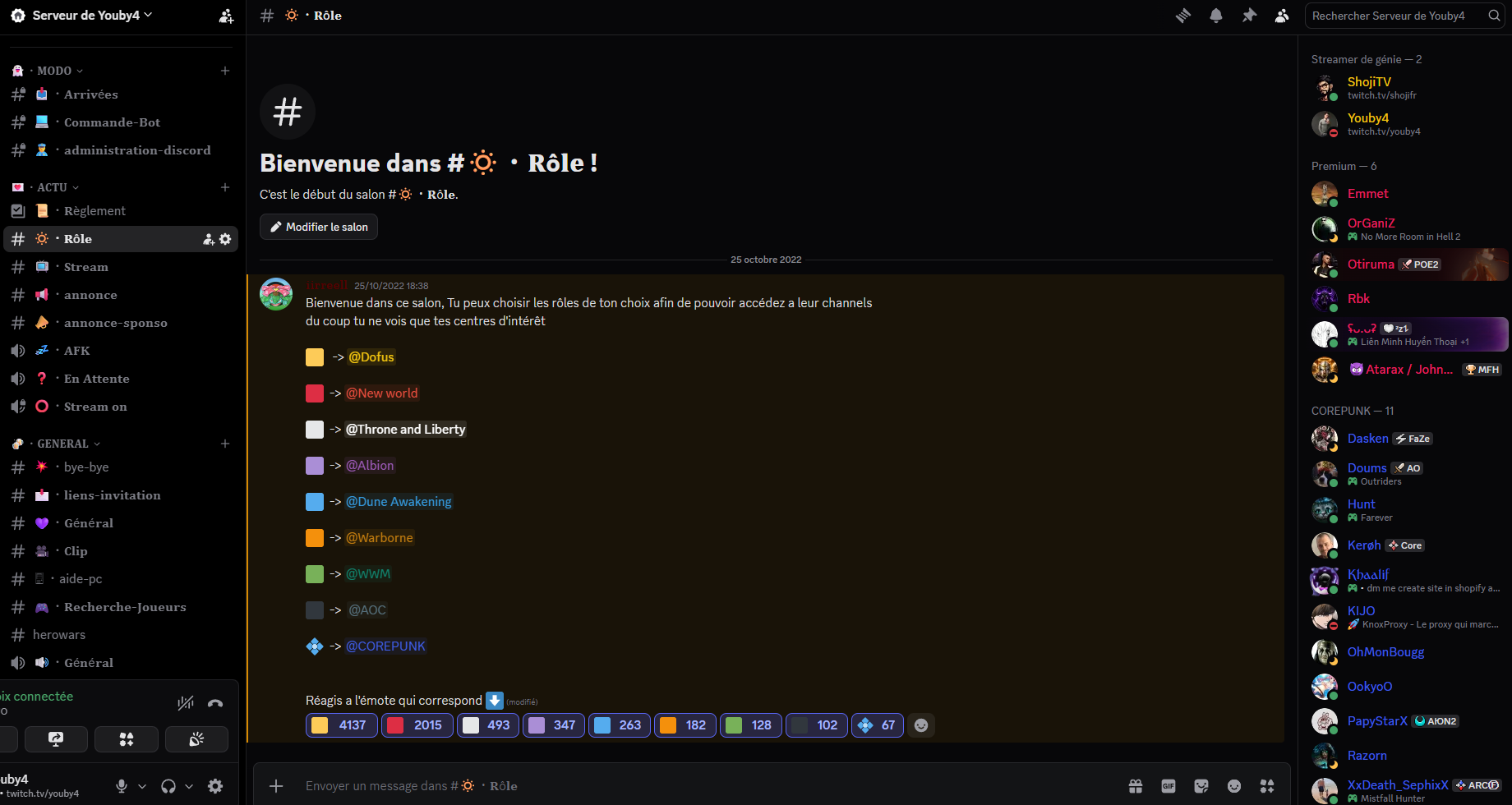This screenshot has height=805, width=1512.
Task: Open the emoji picker in message bar
Action: click(x=1234, y=786)
